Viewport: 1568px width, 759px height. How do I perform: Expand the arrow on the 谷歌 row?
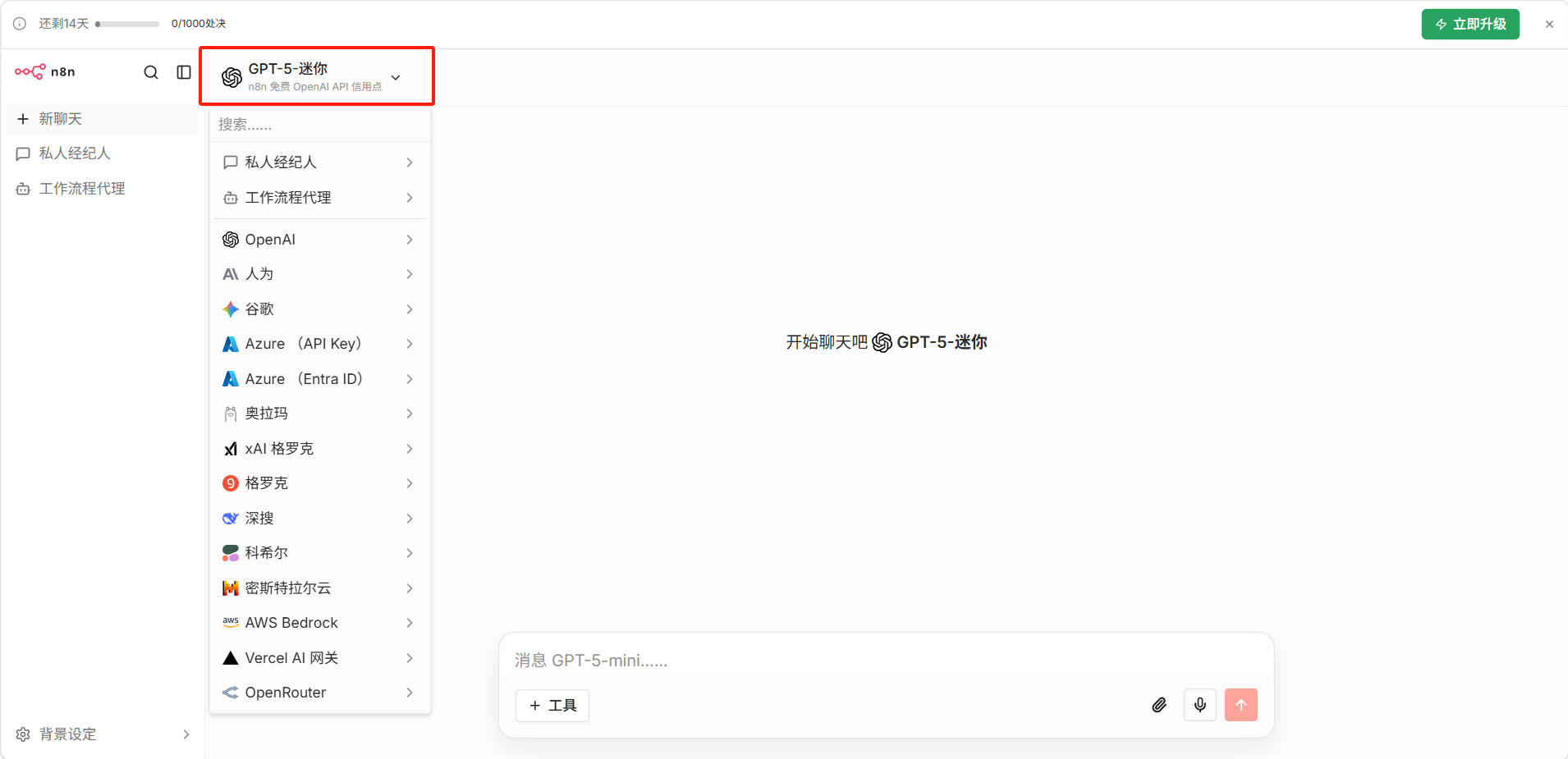[410, 309]
